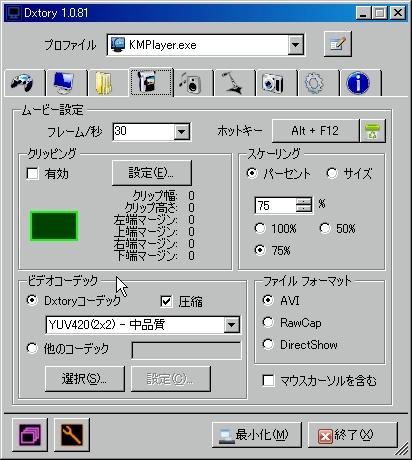Screen dimensions: 412x460
Task: Open the gear advanced settings tab
Action: [x=318, y=83]
